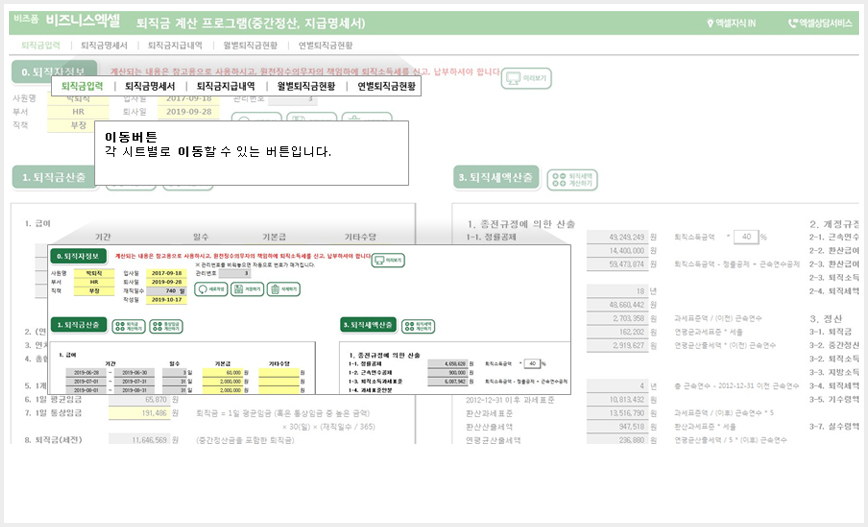This screenshot has height=527, width=868.
Task: Click the 관리번호 cell showing 3 in the inset
Action: pyautogui.click(x=235, y=273)
